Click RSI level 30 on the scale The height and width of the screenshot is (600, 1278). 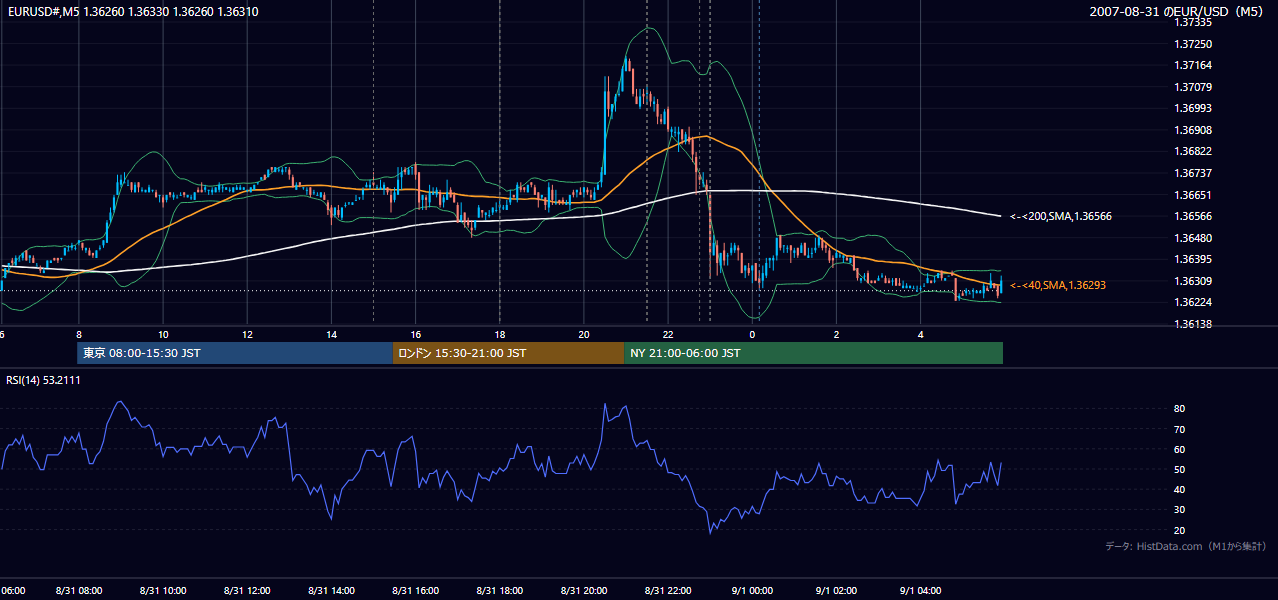pyautogui.click(x=1179, y=510)
